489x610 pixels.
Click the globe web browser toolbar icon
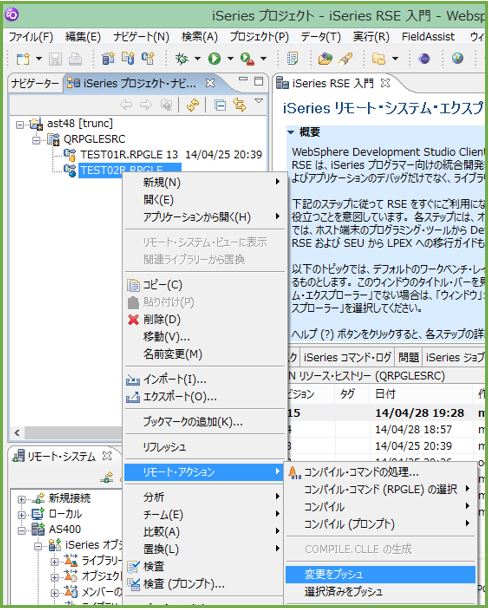[458, 58]
